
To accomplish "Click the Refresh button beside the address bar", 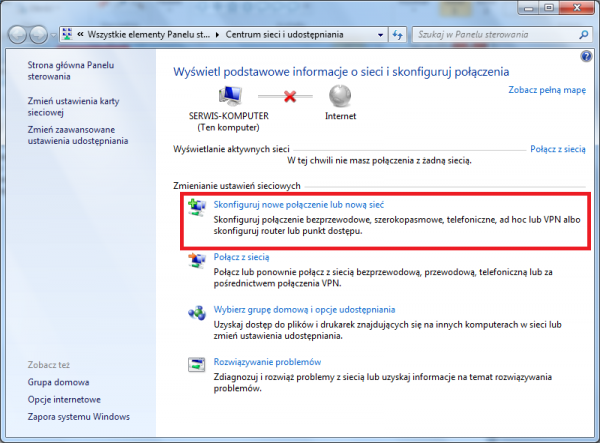I will 398,35.
